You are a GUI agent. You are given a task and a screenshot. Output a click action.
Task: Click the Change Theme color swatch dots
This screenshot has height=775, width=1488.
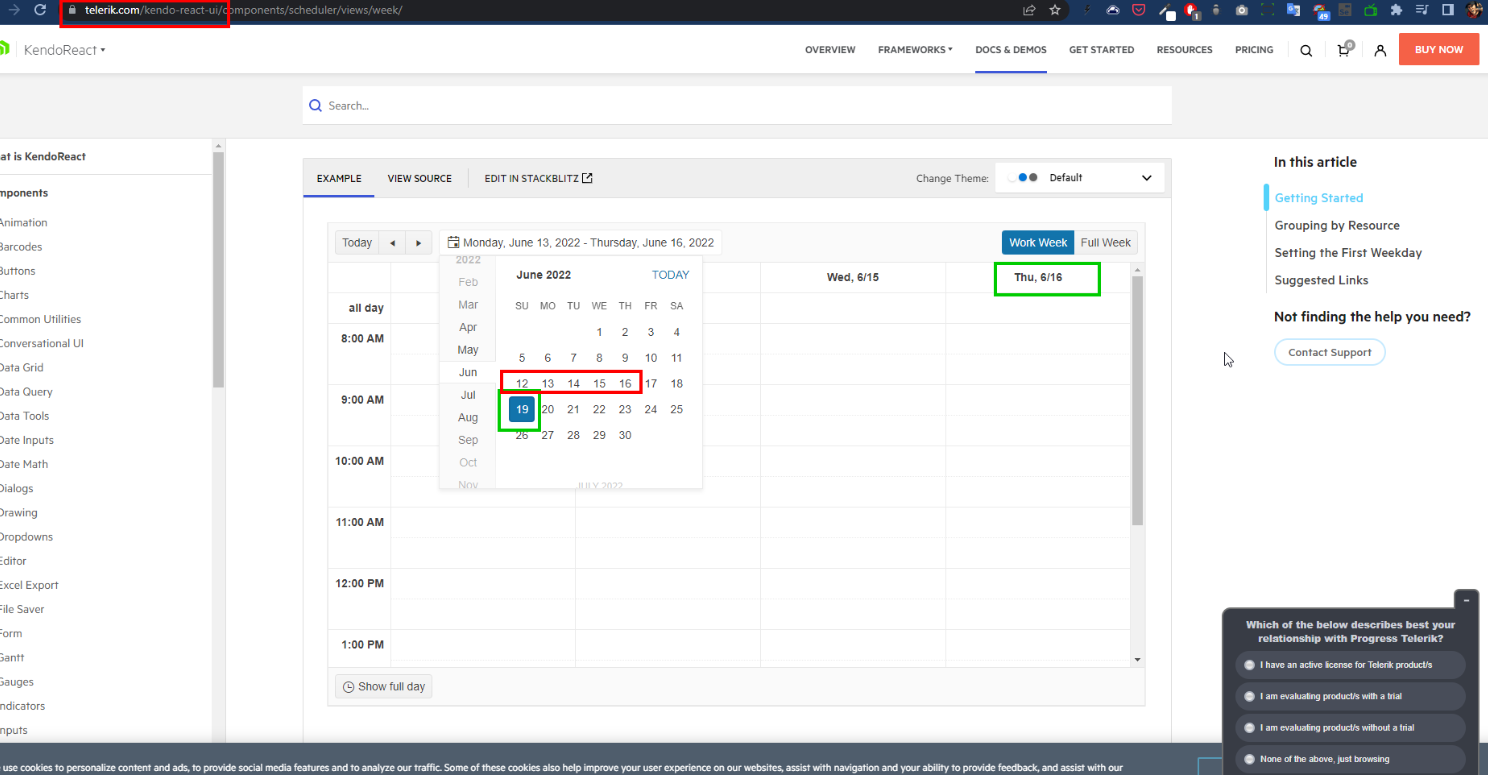(1022, 178)
